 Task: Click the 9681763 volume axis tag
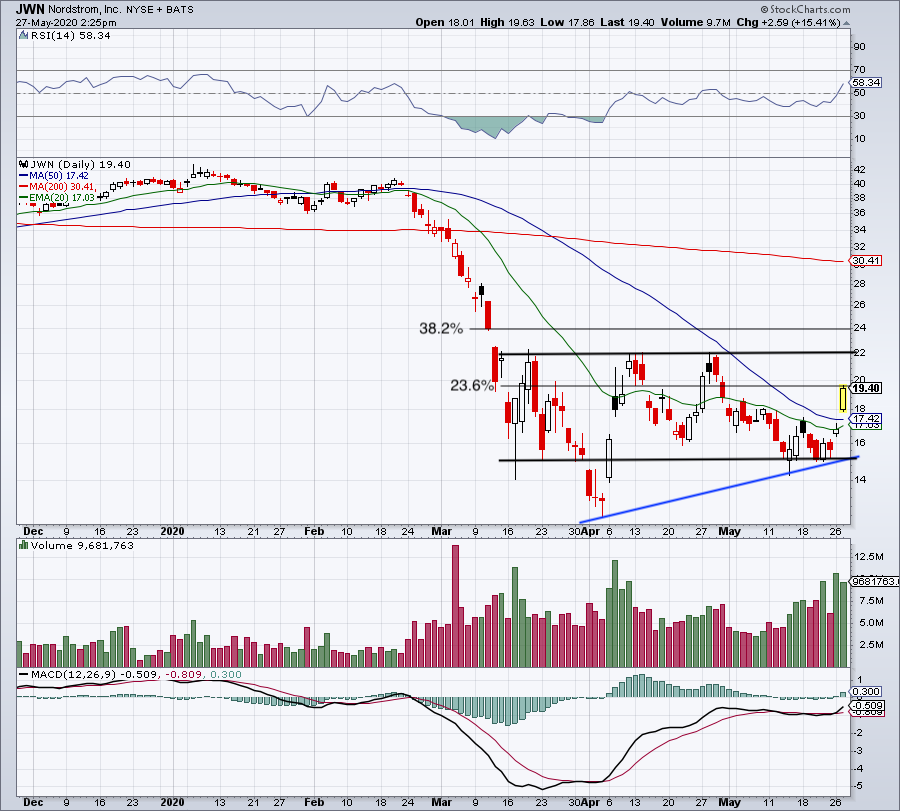pos(874,581)
